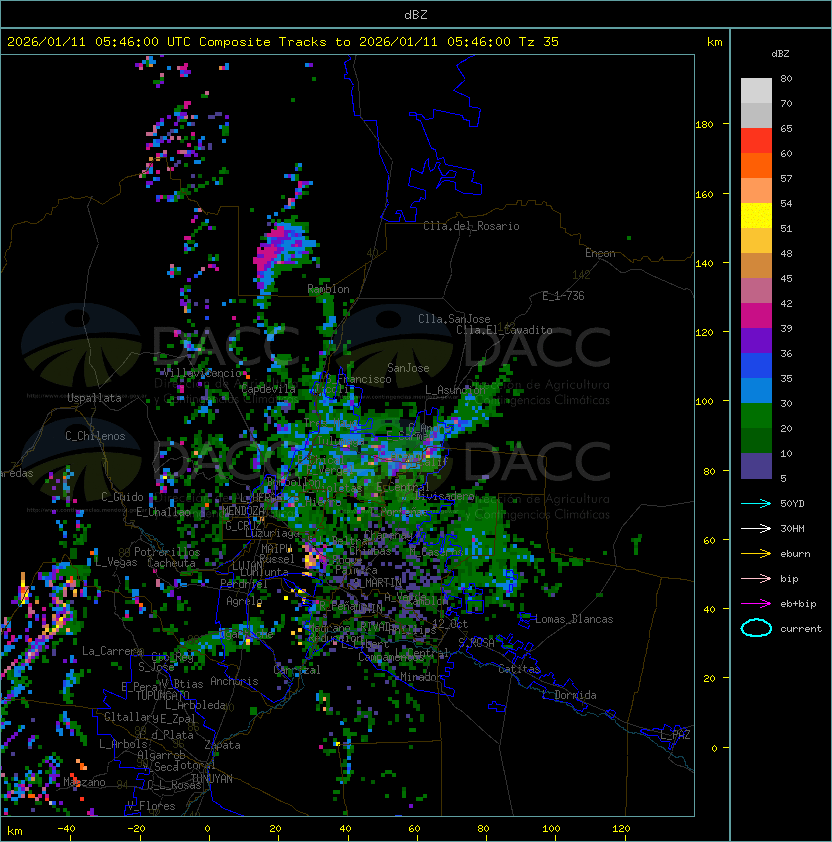Click the 'Villavicencio' map label
This screenshot has width=832, height=842.
pyautogui.click(x=202, y=373)
